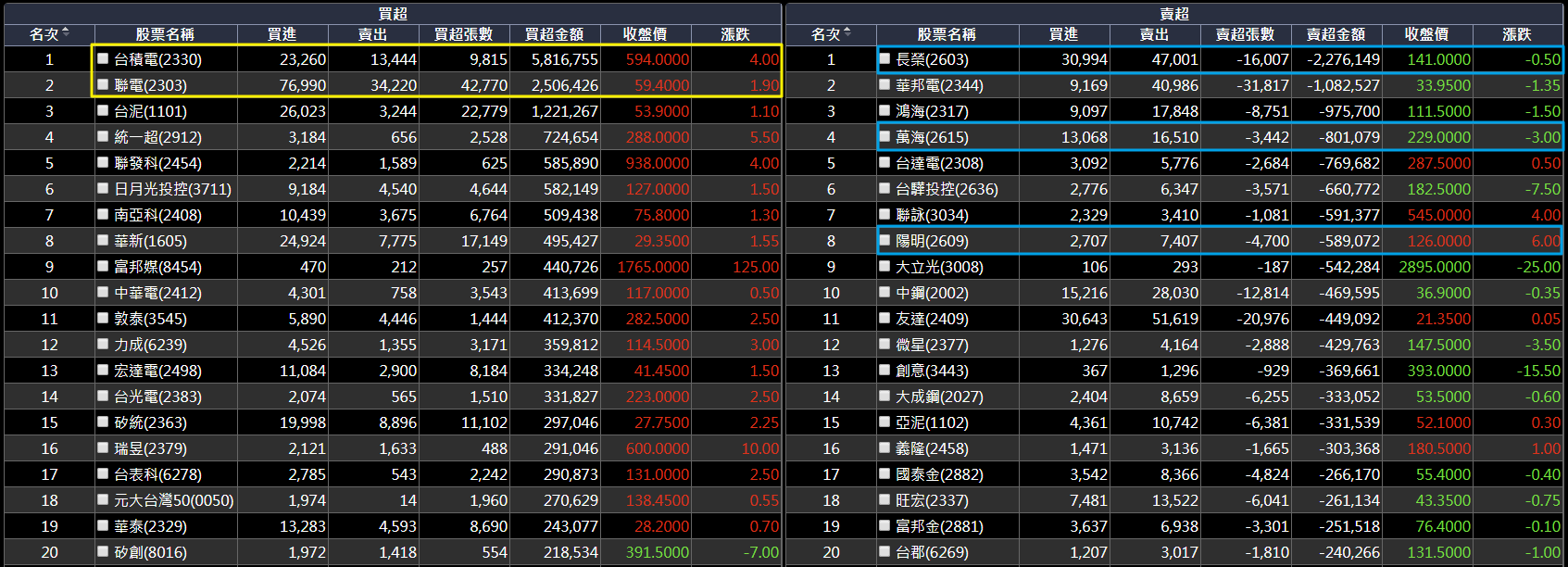Tick the checkbox for 大立光(3008)
Screen dimensions: 1568x567
coord(885,266)
